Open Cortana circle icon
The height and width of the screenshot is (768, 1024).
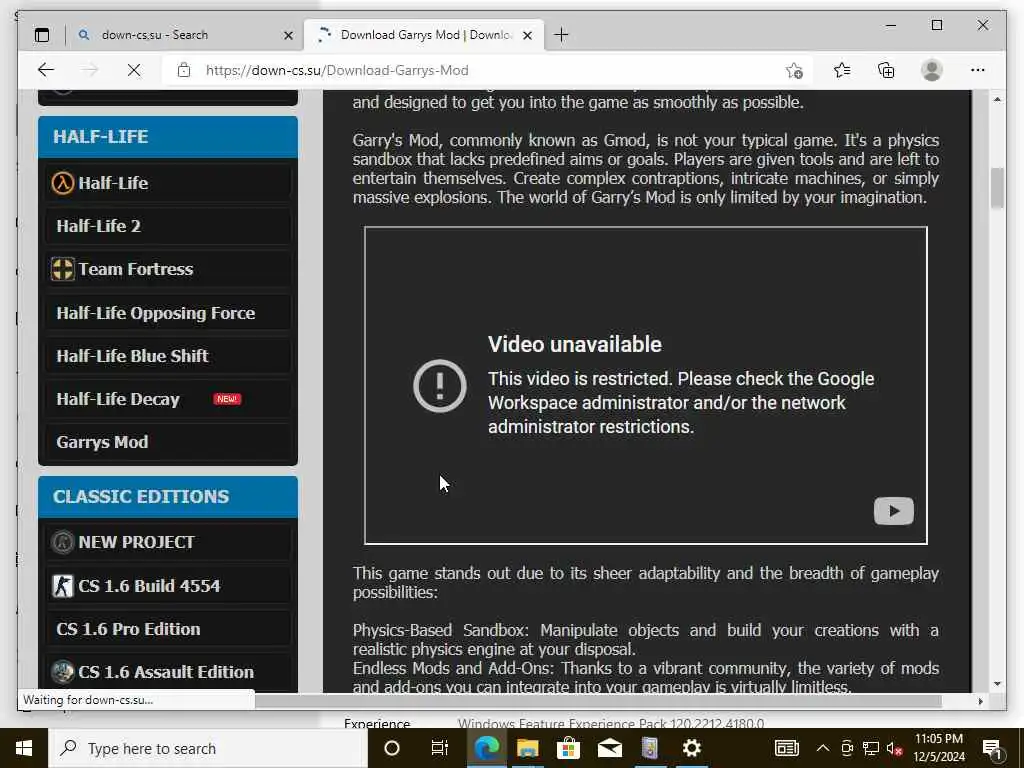coord(392,748)
